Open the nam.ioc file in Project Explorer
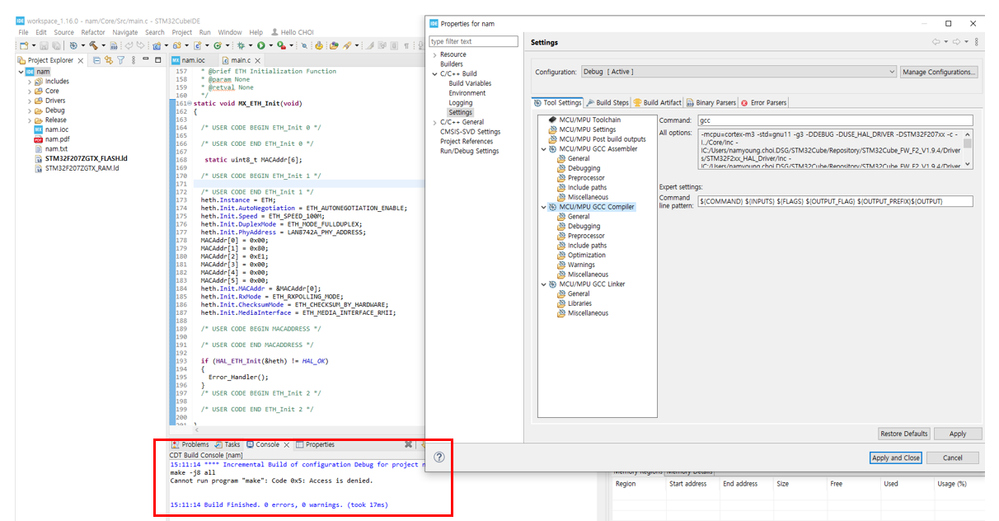This screenshot has height=521, width=999. tap(56, 130)
